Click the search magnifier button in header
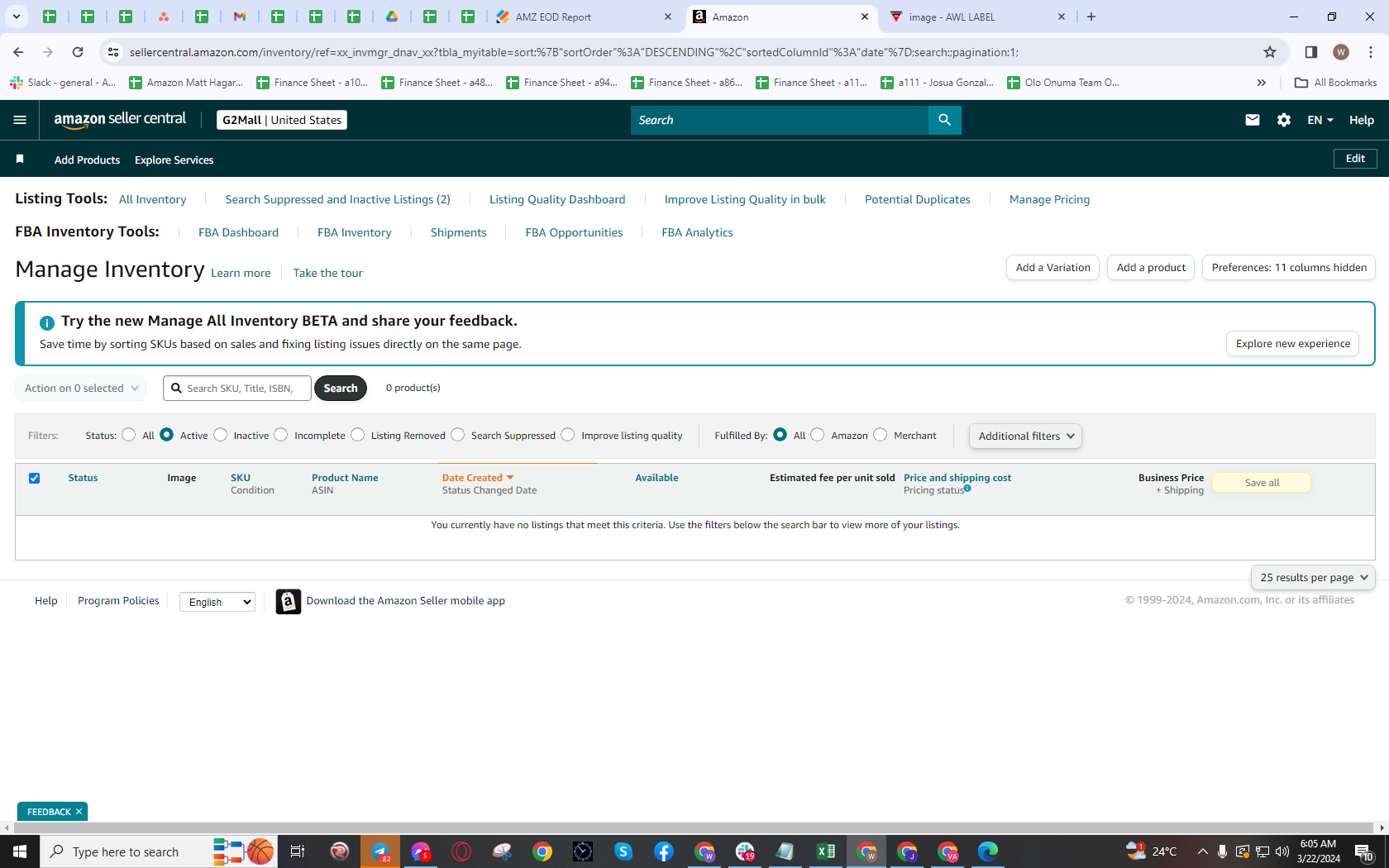Image resolution: width=1389 pixels, height=868 pixels. pyautogui.click(x=944, y=120)
